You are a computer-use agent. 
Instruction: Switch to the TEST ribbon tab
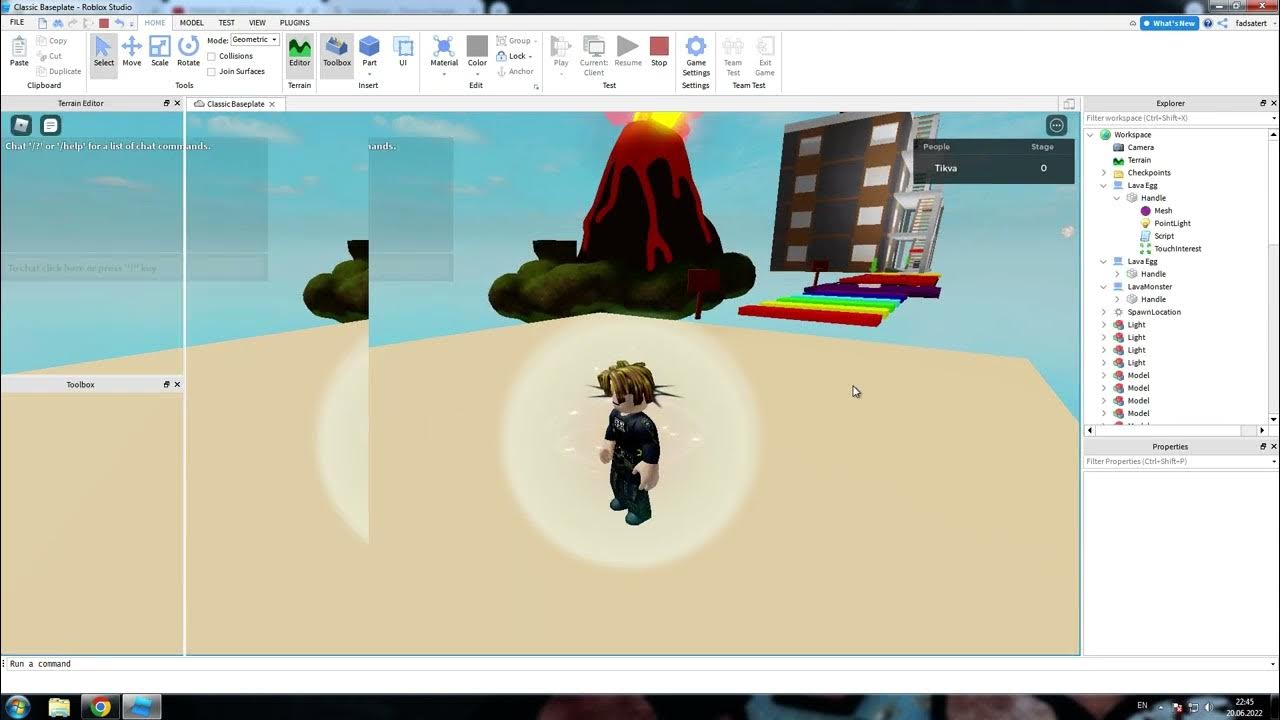[x=227, y=22]
